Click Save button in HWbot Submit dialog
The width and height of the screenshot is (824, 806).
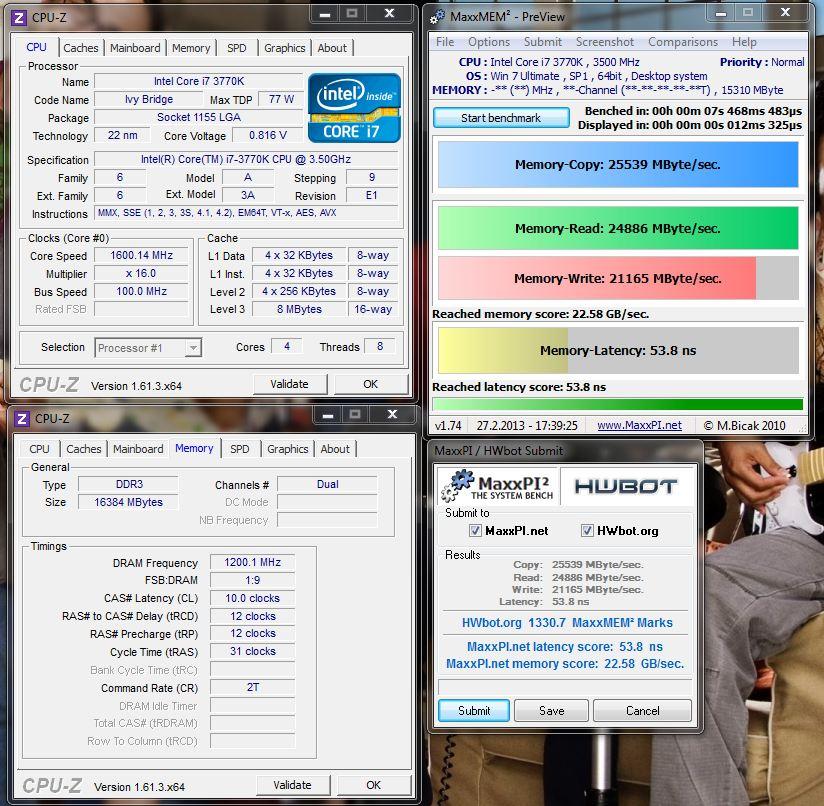pyautogui.click(x=551, y=711)
